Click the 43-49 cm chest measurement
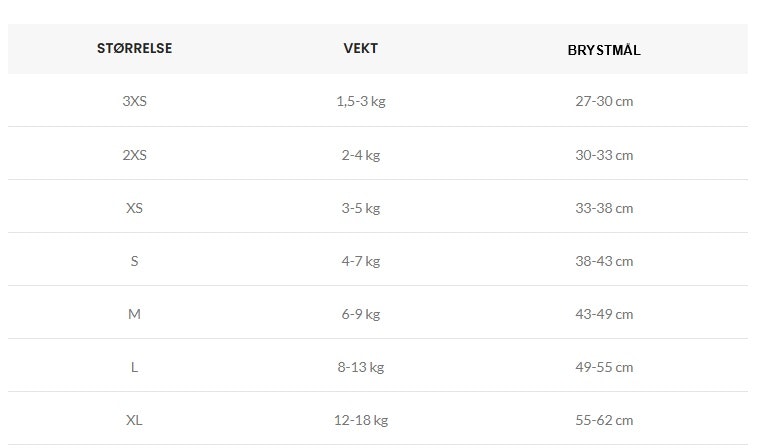Screen dimensions: 757x448 click(x=604, y=314)
